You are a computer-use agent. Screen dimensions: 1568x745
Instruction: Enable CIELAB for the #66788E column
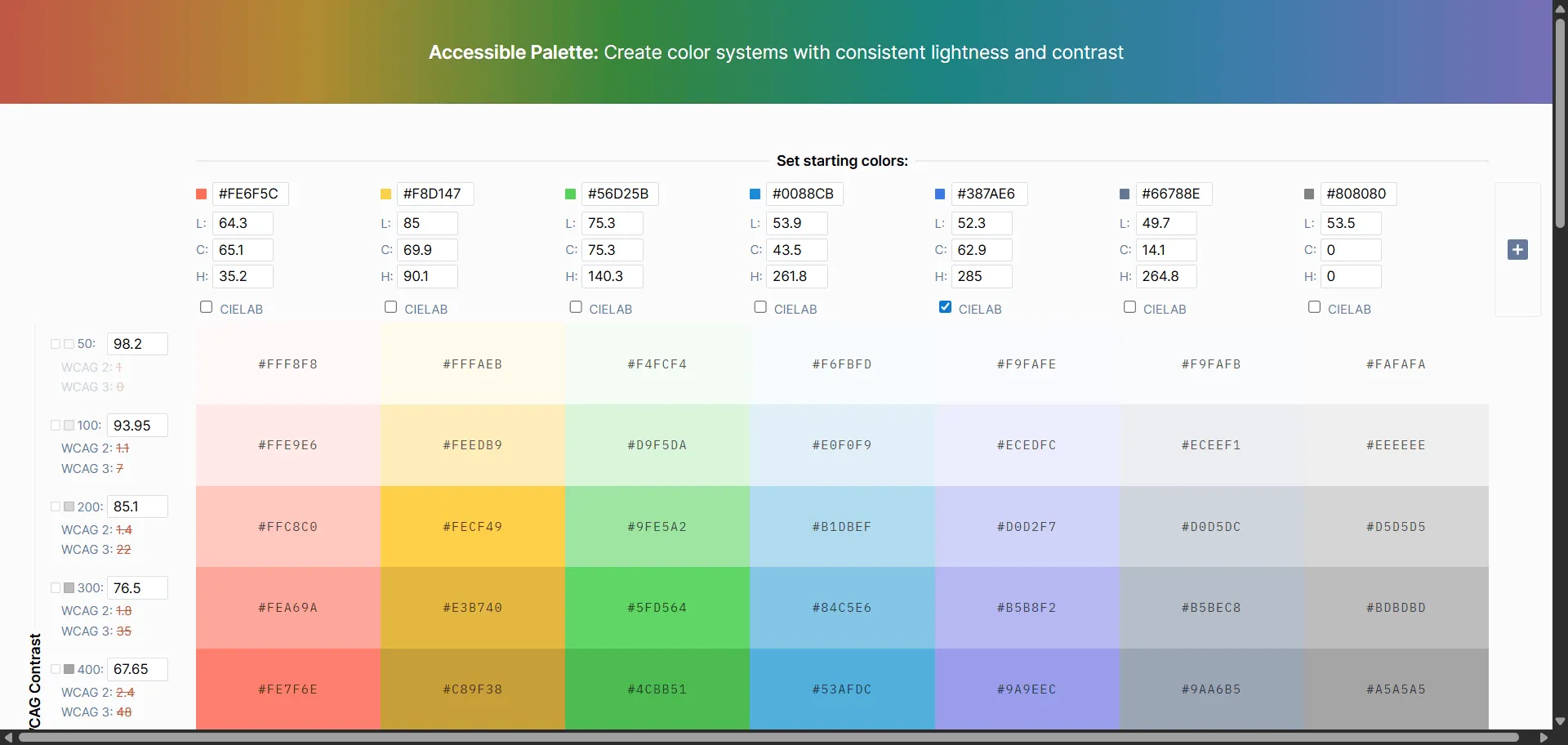tap(1129, 307)
